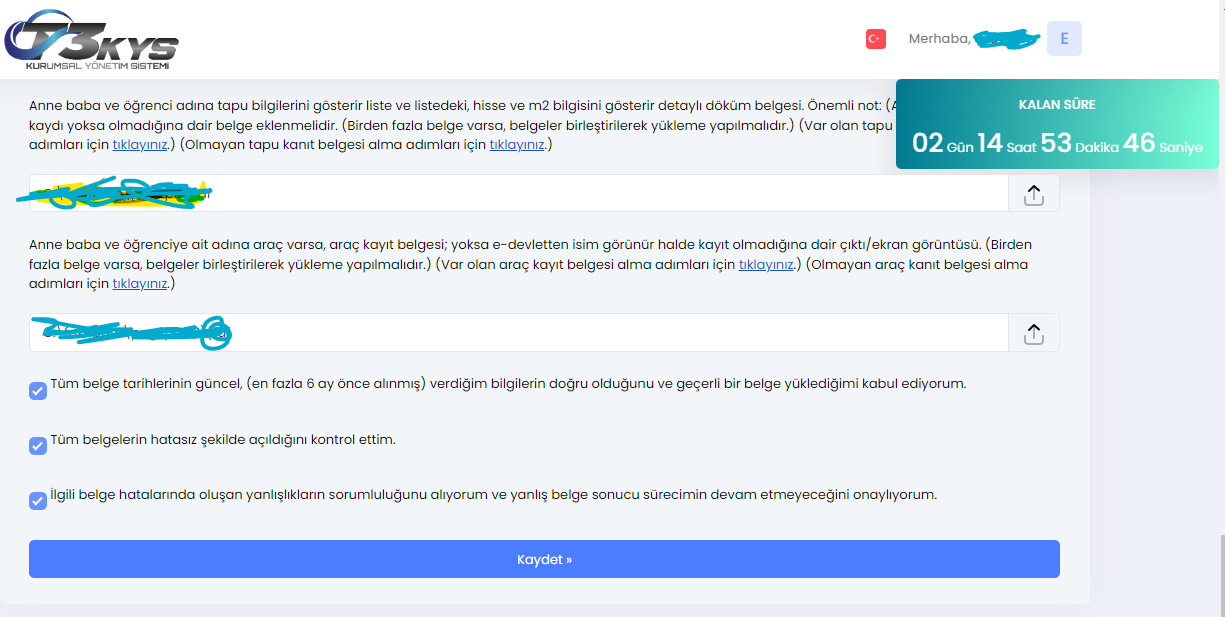
Task: Click the T3 KYS logo
Action: 91,40
